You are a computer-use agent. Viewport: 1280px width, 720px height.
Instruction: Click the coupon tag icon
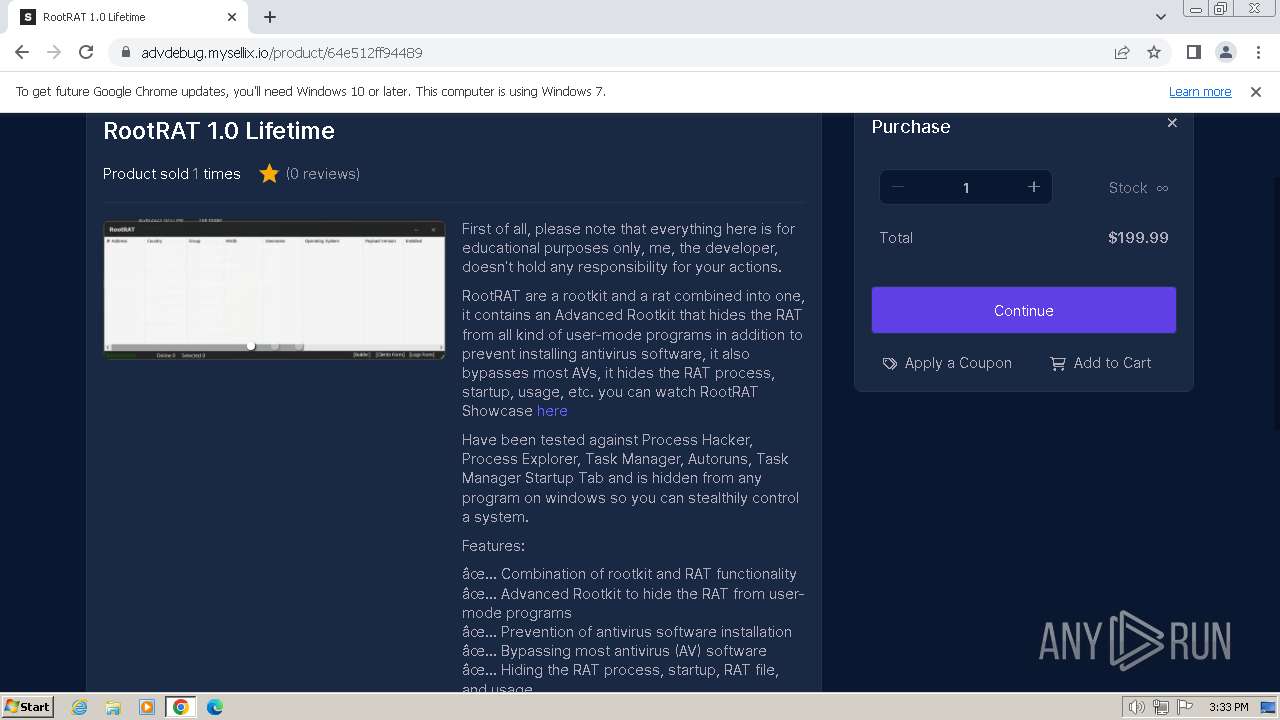tap(890, 363)
